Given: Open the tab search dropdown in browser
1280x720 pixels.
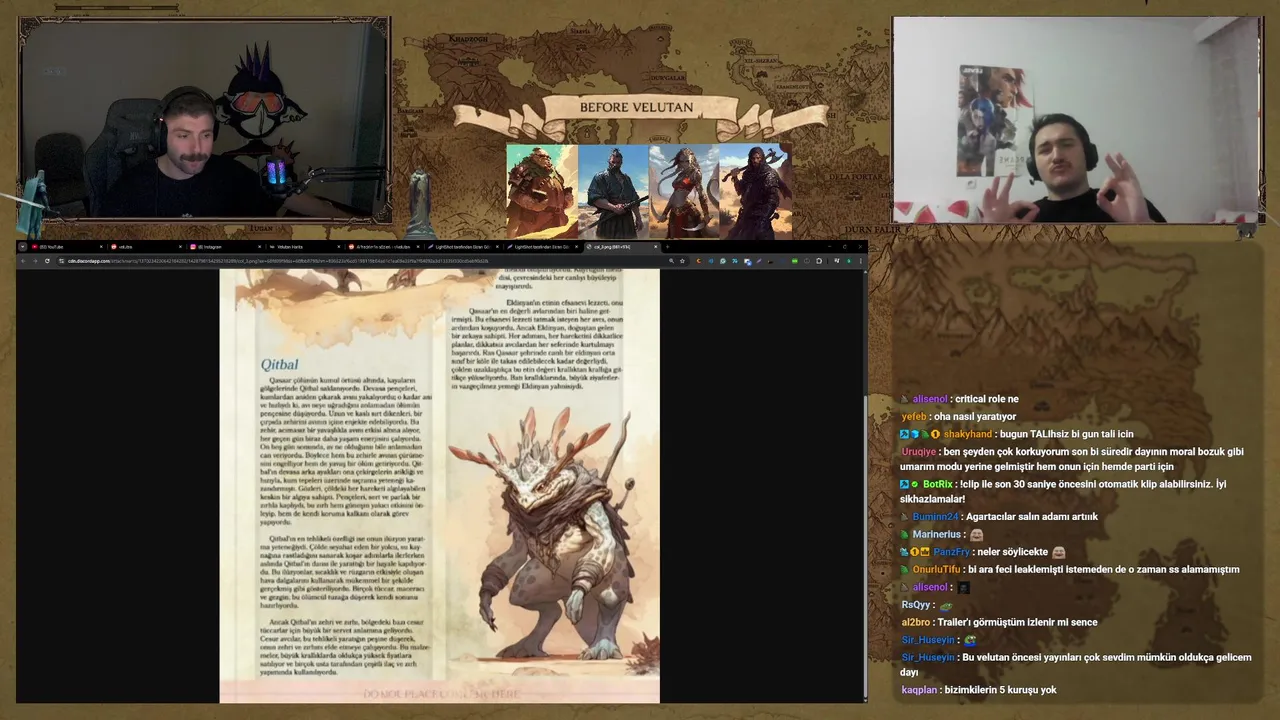Looking at the screenshot, I should click(22, 246).
